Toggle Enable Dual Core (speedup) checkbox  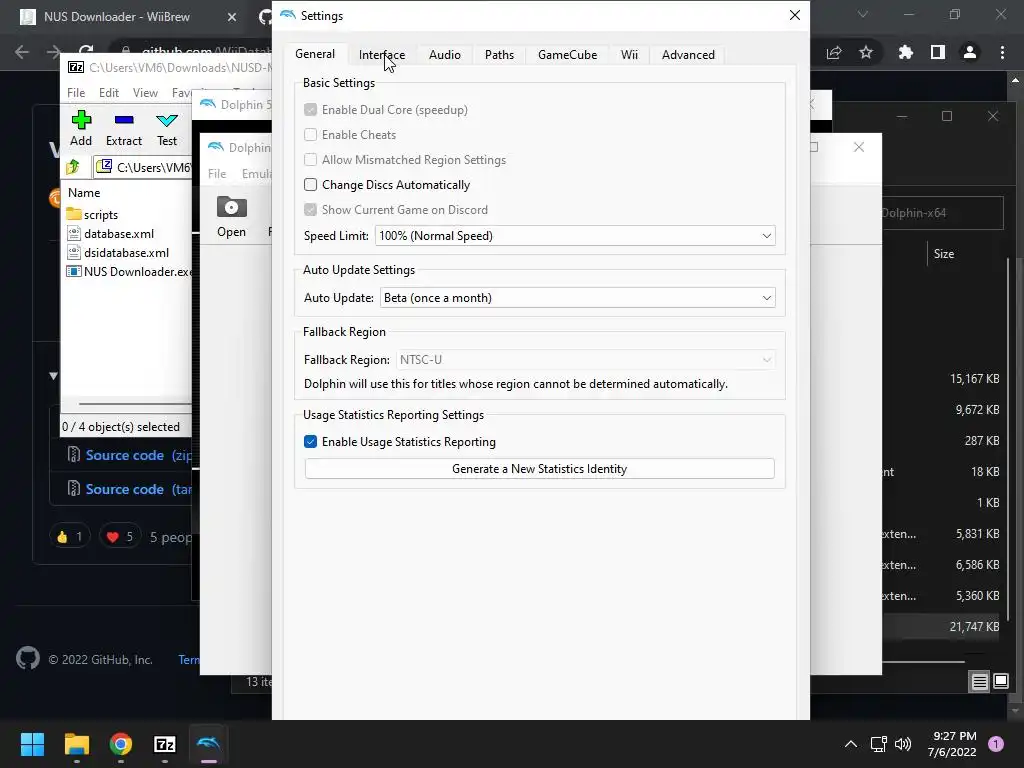[310, 110]
